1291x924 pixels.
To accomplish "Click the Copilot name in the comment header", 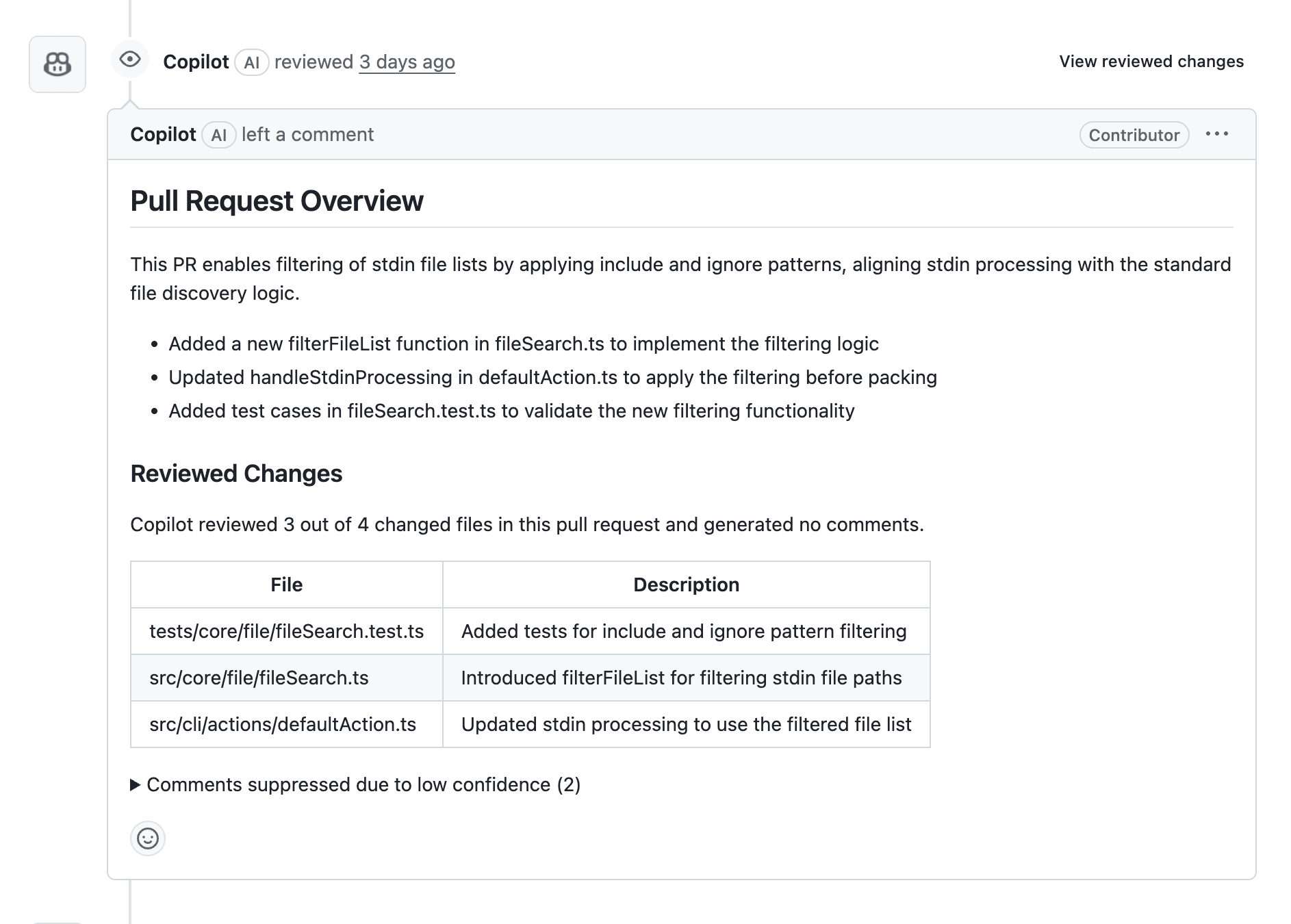I will [164, 135].
